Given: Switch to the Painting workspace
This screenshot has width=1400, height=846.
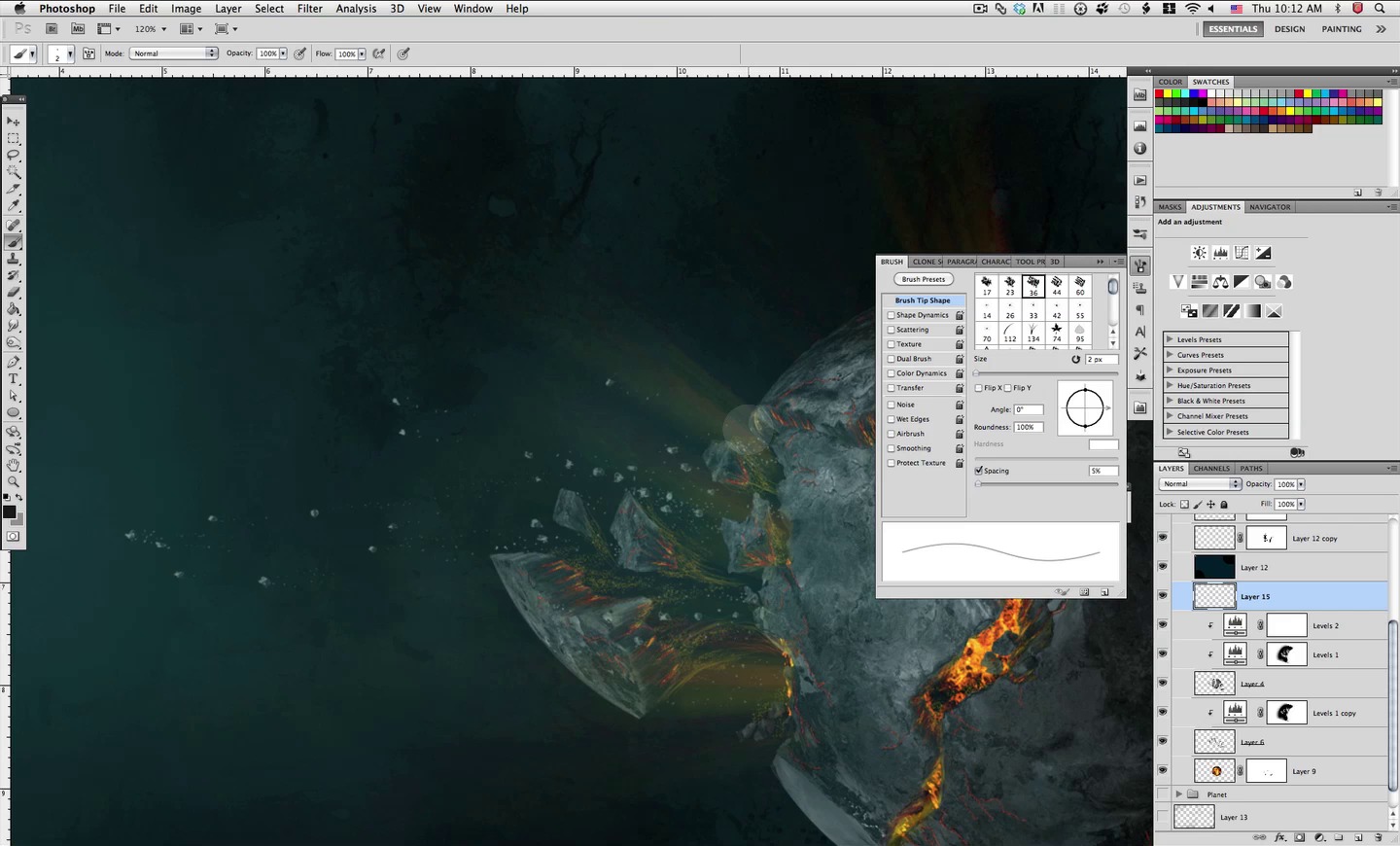Looking at the screenshot, I should click(x=1342, y=29).
